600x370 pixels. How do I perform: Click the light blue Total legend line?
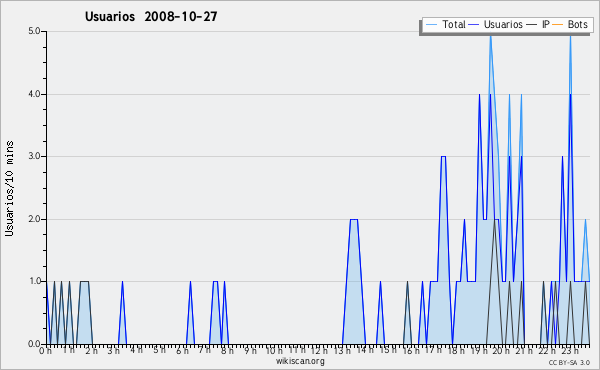click(x=431, y=25)
